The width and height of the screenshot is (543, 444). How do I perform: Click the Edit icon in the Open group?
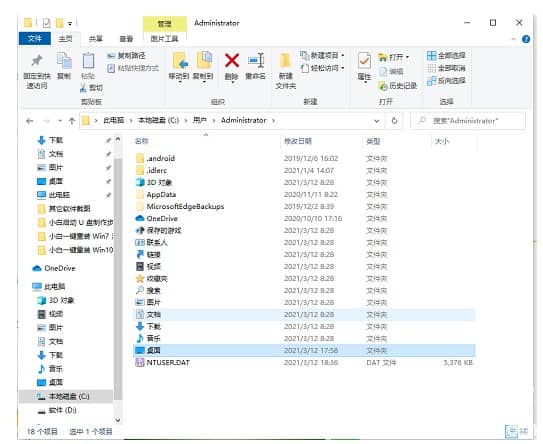pos(383,71)
